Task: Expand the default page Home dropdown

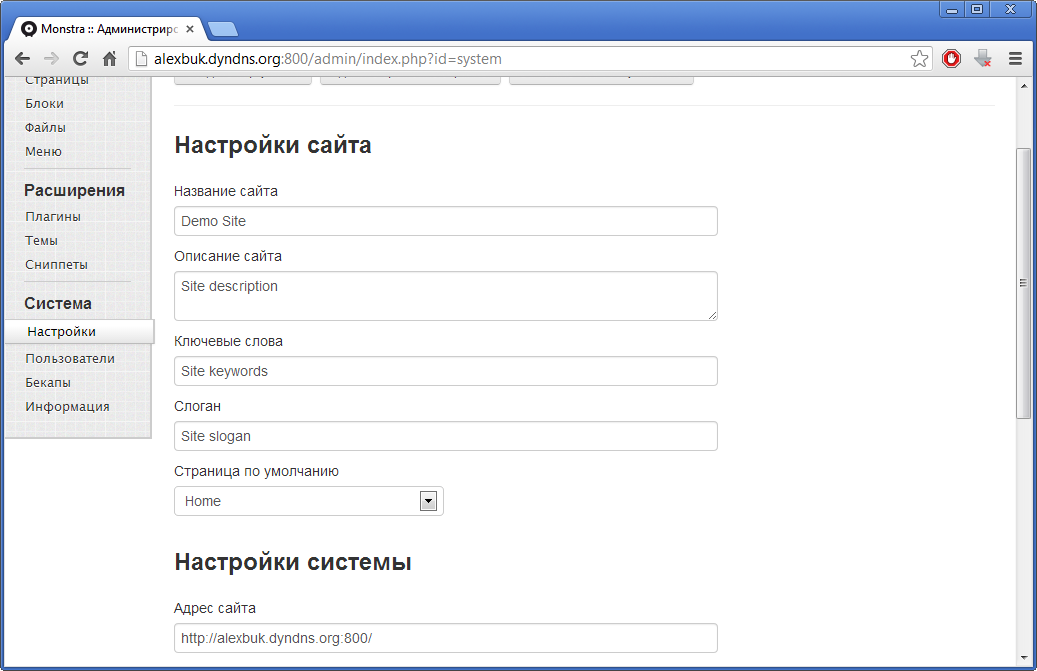Action: point(428,501)
